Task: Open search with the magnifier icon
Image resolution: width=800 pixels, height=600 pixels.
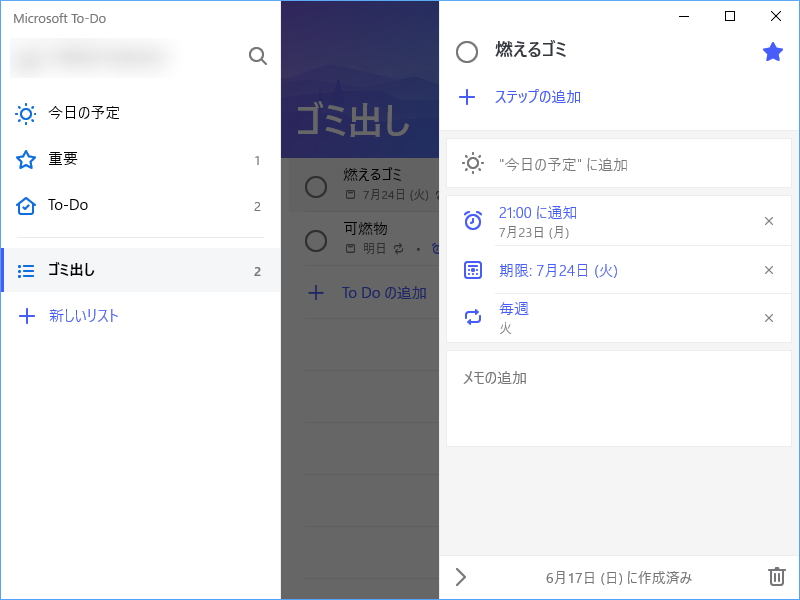Action: (257, 56)
